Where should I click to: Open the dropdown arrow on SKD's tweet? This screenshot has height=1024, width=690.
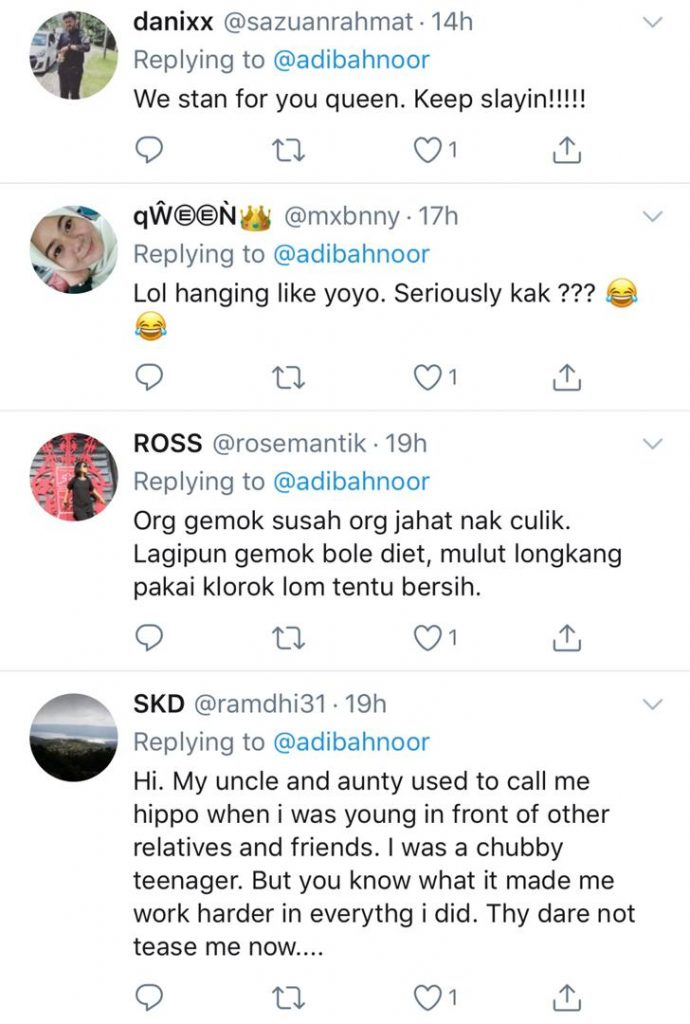(652, 704)
